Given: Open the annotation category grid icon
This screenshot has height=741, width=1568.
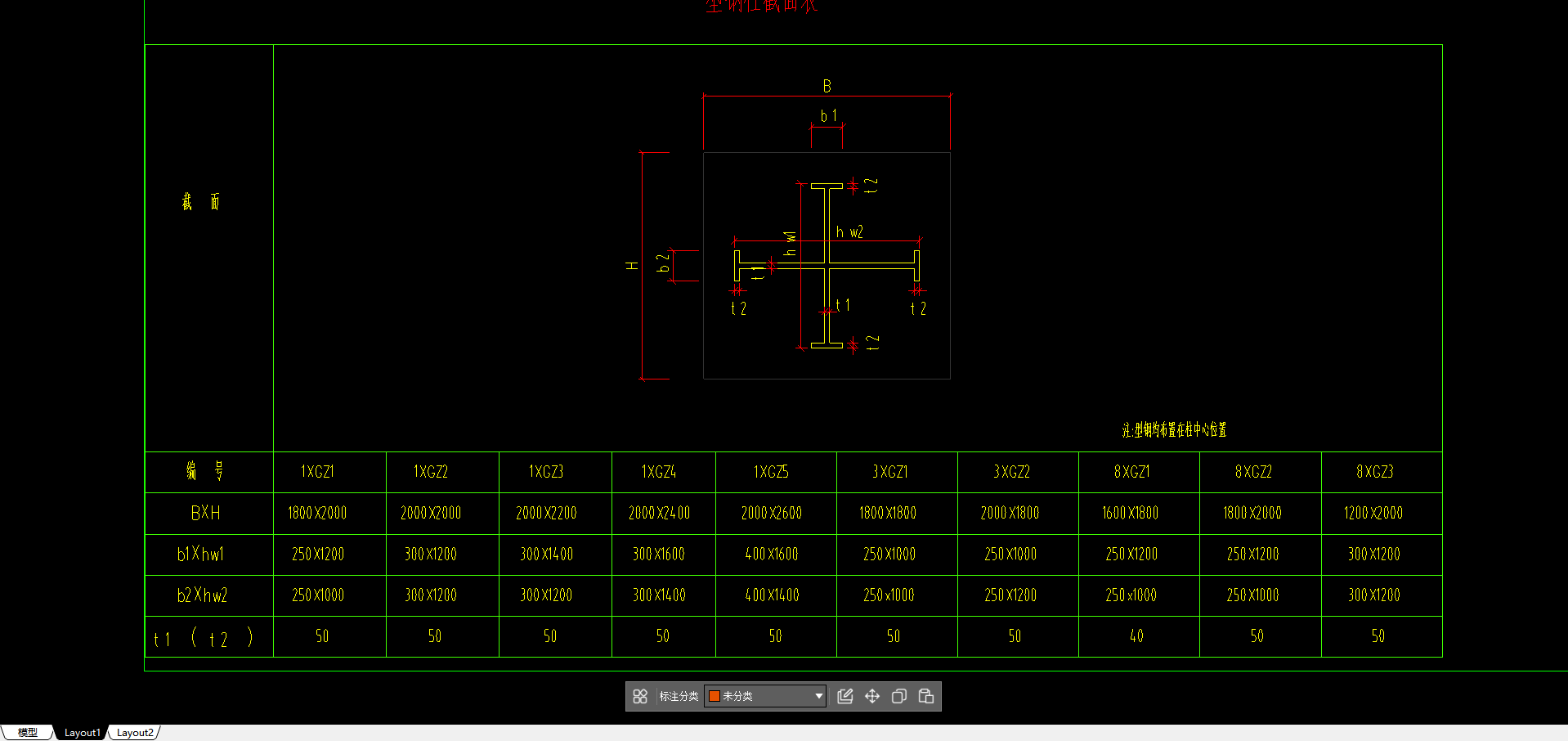Looking at the screenshot, I should (640, 696).
